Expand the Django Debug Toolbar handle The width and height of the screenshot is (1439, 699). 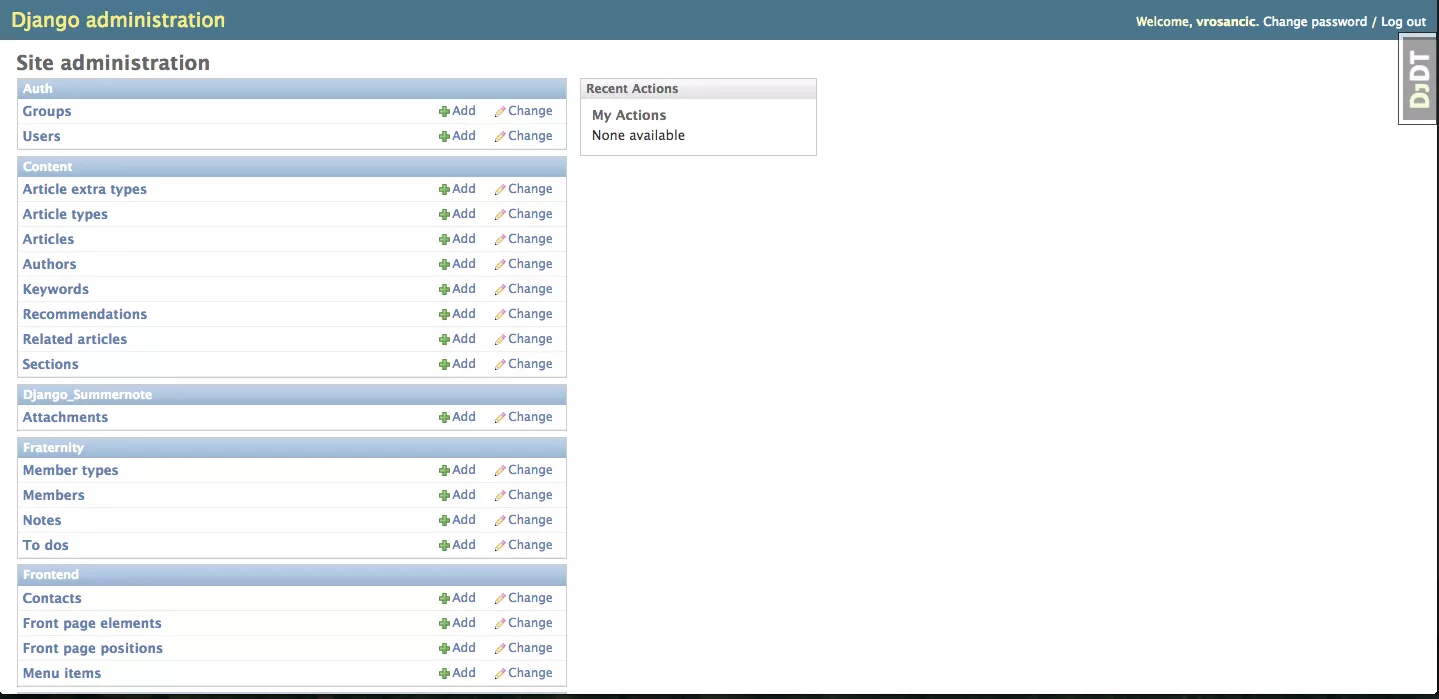(1418, 78)
